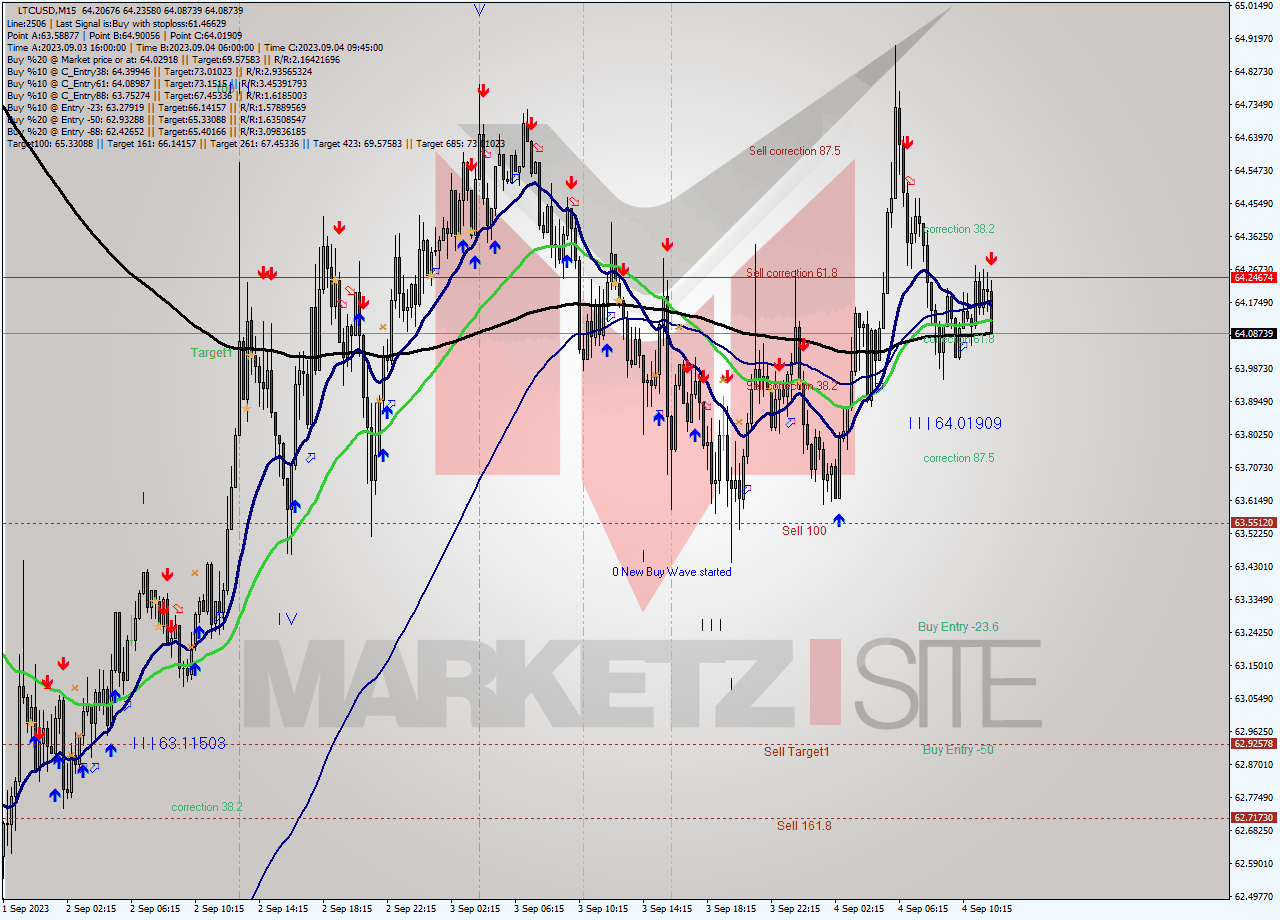The height and width of the screenshot is (920, 1280).
Task: Select the Buy %10 @ C_Entry61 line
Action: click(x=157, y=83)
